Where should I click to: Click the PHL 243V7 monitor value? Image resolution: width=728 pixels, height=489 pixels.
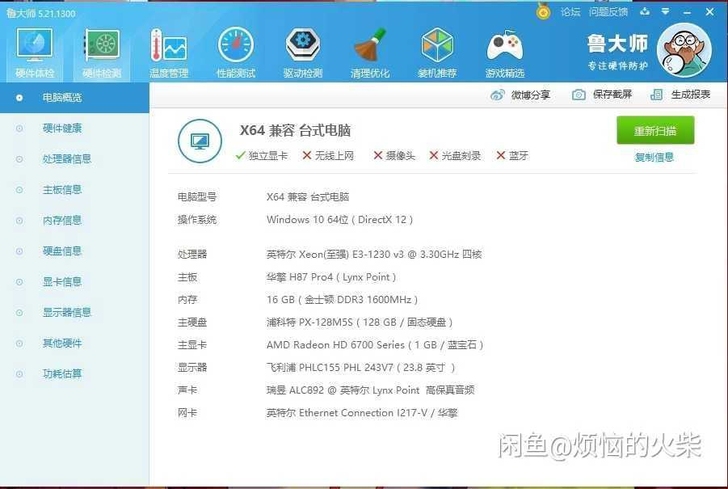tap(361, 368)
